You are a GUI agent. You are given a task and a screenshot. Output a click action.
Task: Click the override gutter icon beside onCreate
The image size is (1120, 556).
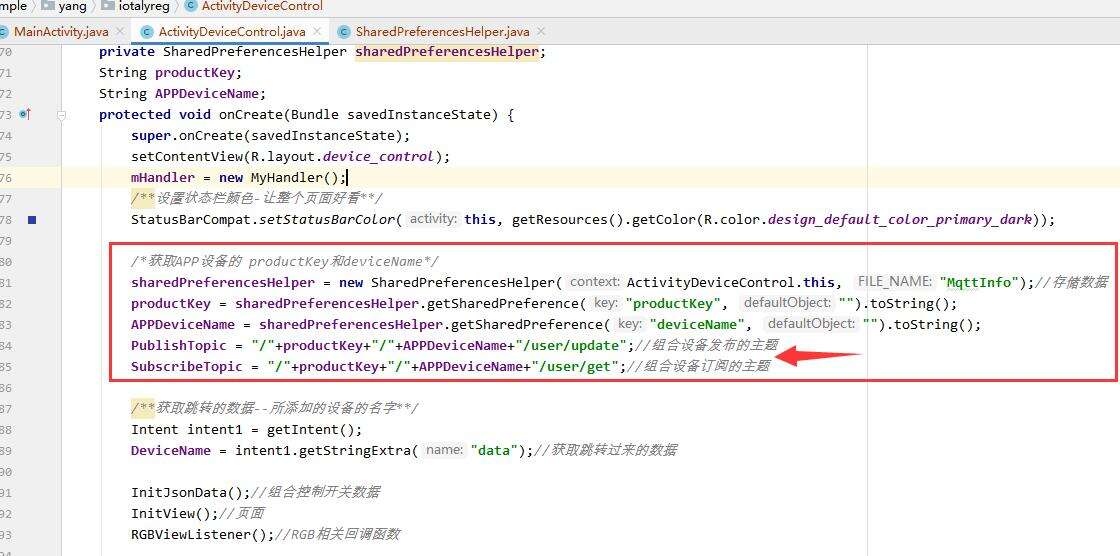25,115
